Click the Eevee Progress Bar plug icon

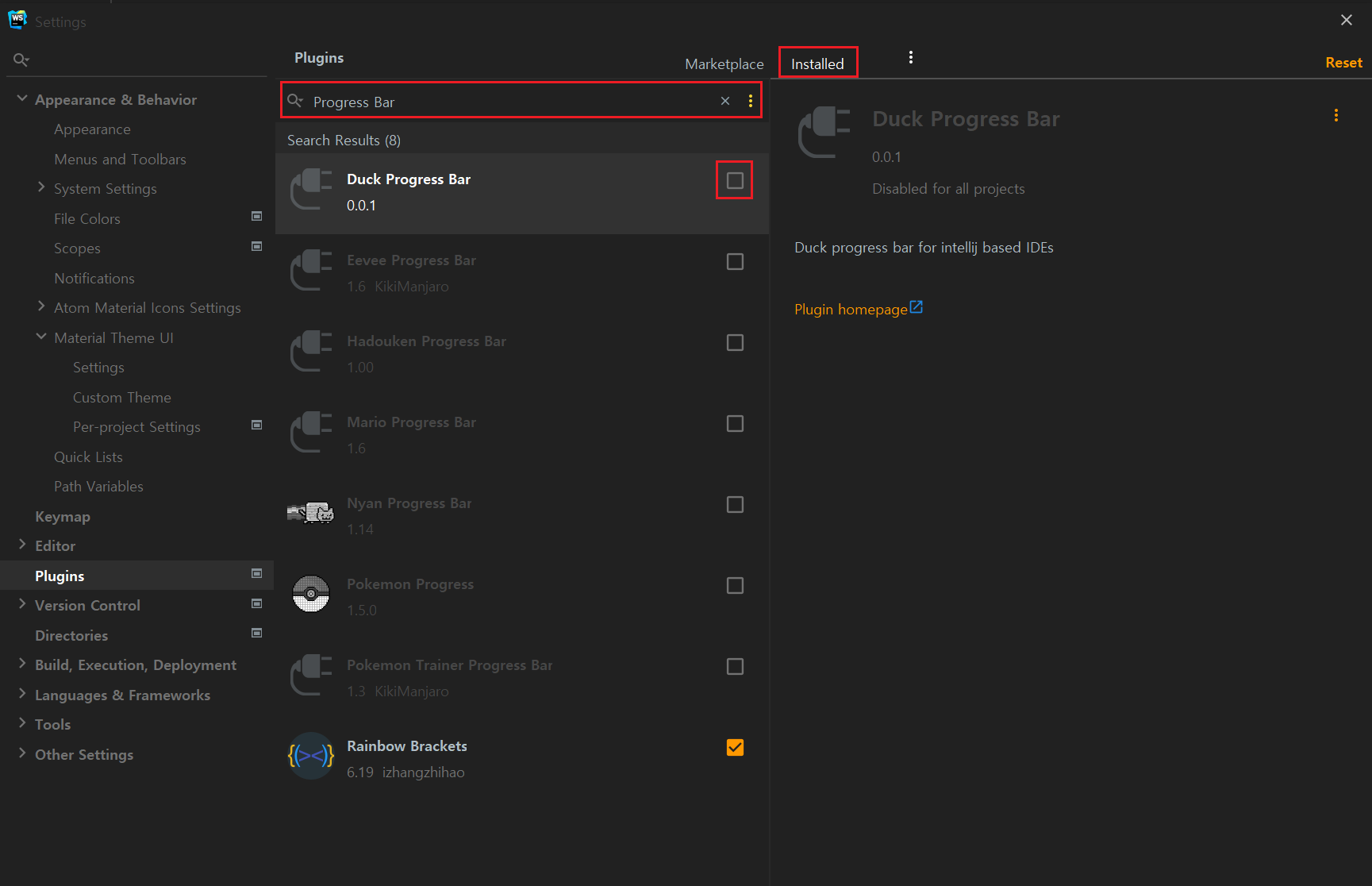310,270
